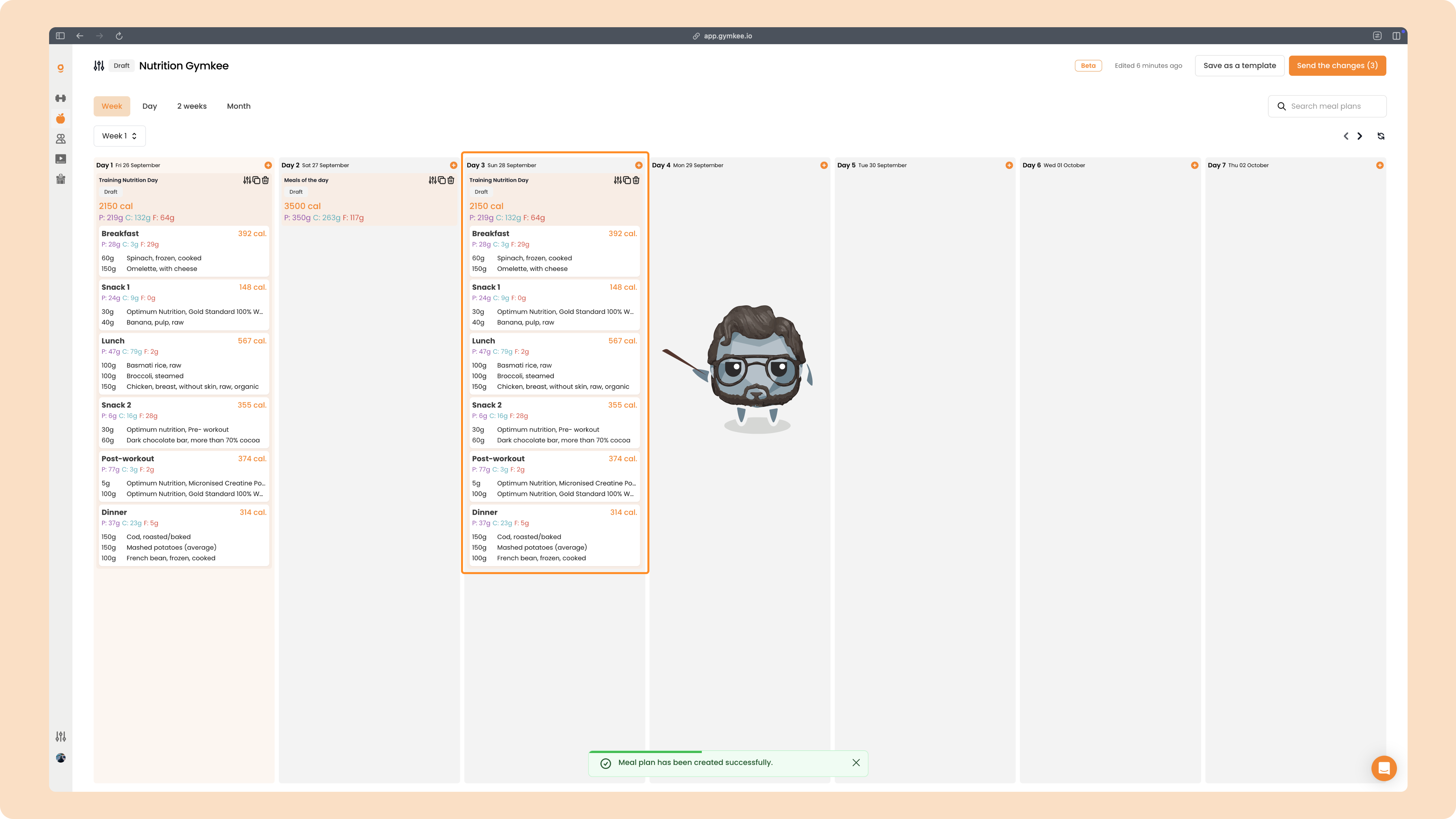The image size is (1456, 819).
Task: Click the Nutrition Gymkee plan title
Action: pyautogui.click(x=184, y=66)
